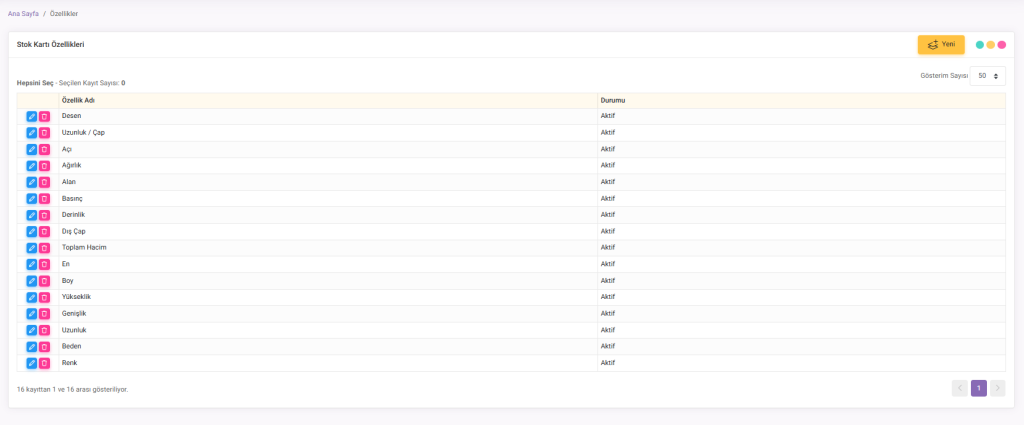
Task: Click delete icon for Desen row
Action: click(44, 117)
